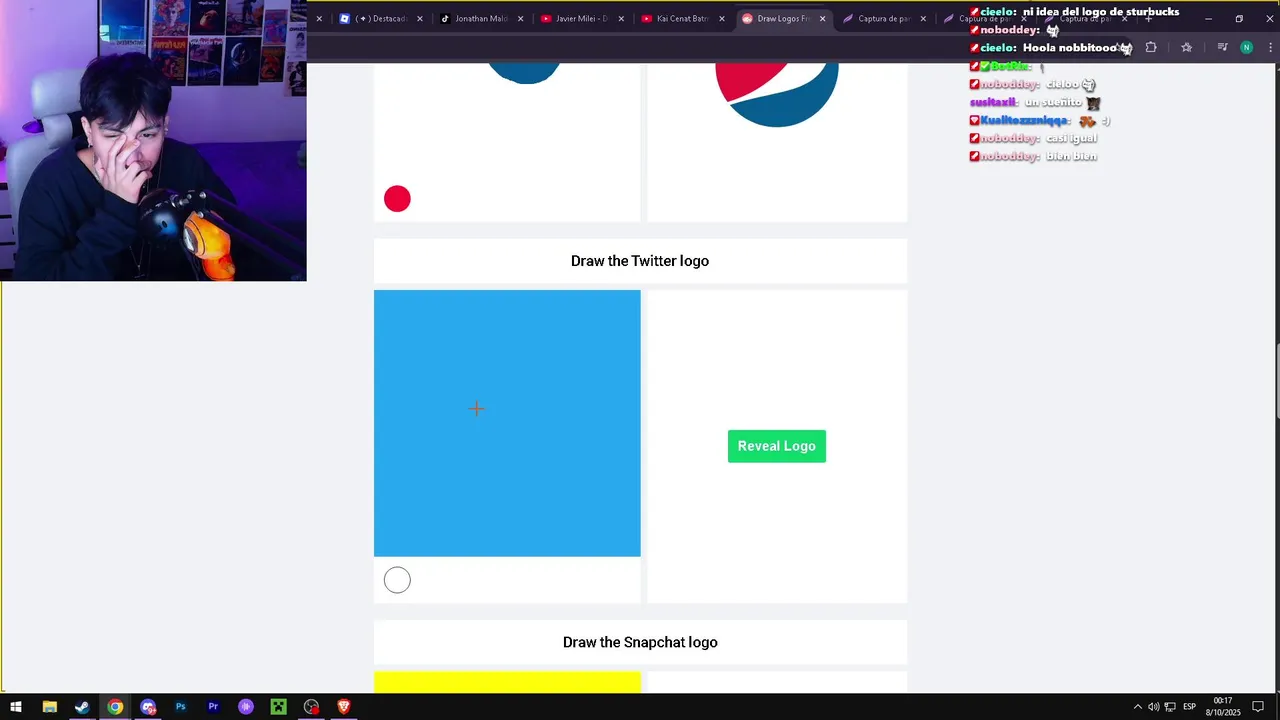Screen dimensions: 1280x720
Task: Bookmark this page with the star icon
Action: (x=1186, y=47)
